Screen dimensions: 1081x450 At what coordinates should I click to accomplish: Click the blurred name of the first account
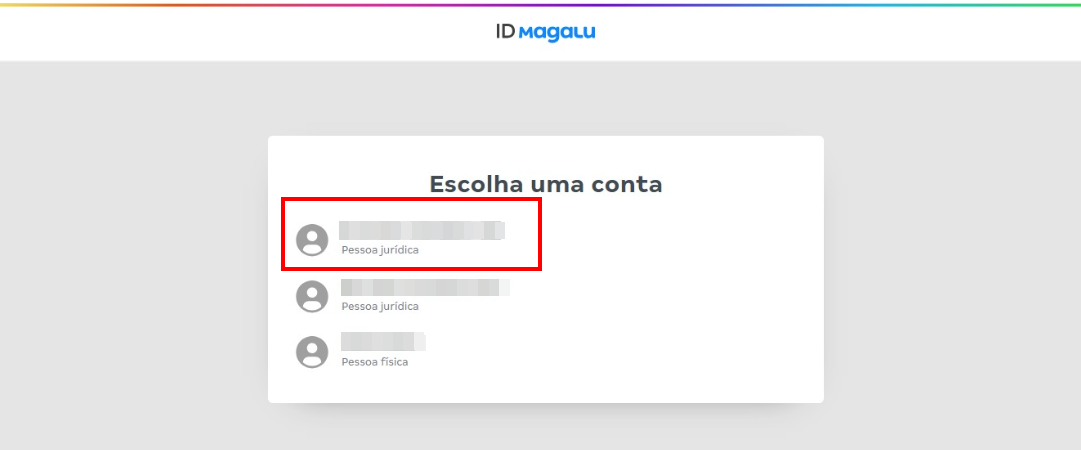coord(421,231)
